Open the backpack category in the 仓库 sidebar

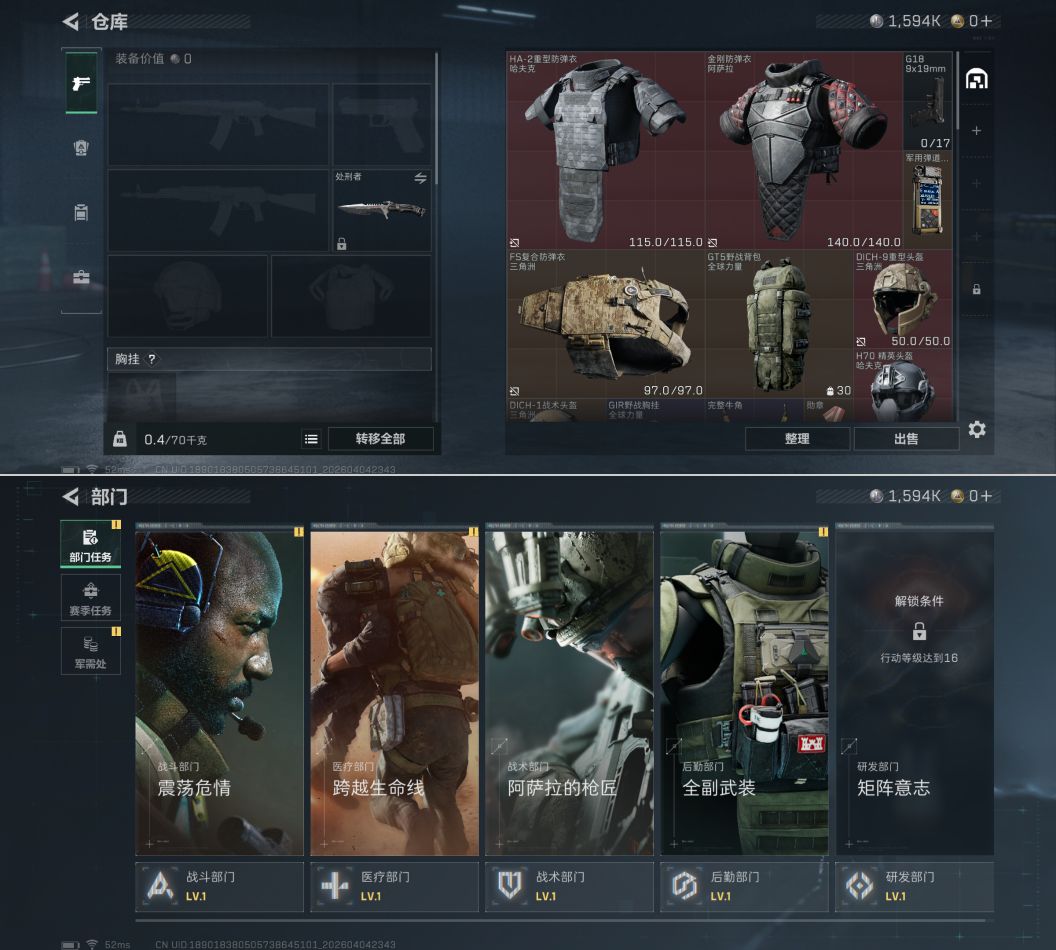coord(81,212)
